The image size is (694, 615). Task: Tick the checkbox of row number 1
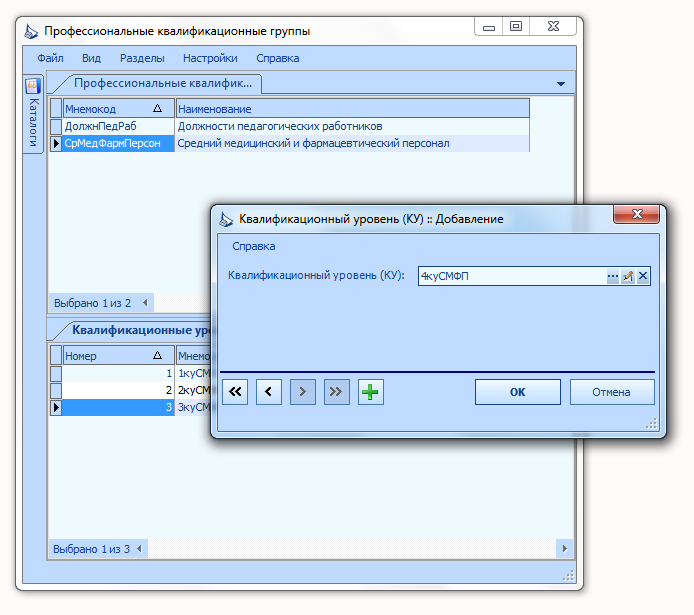pos(56,373)
